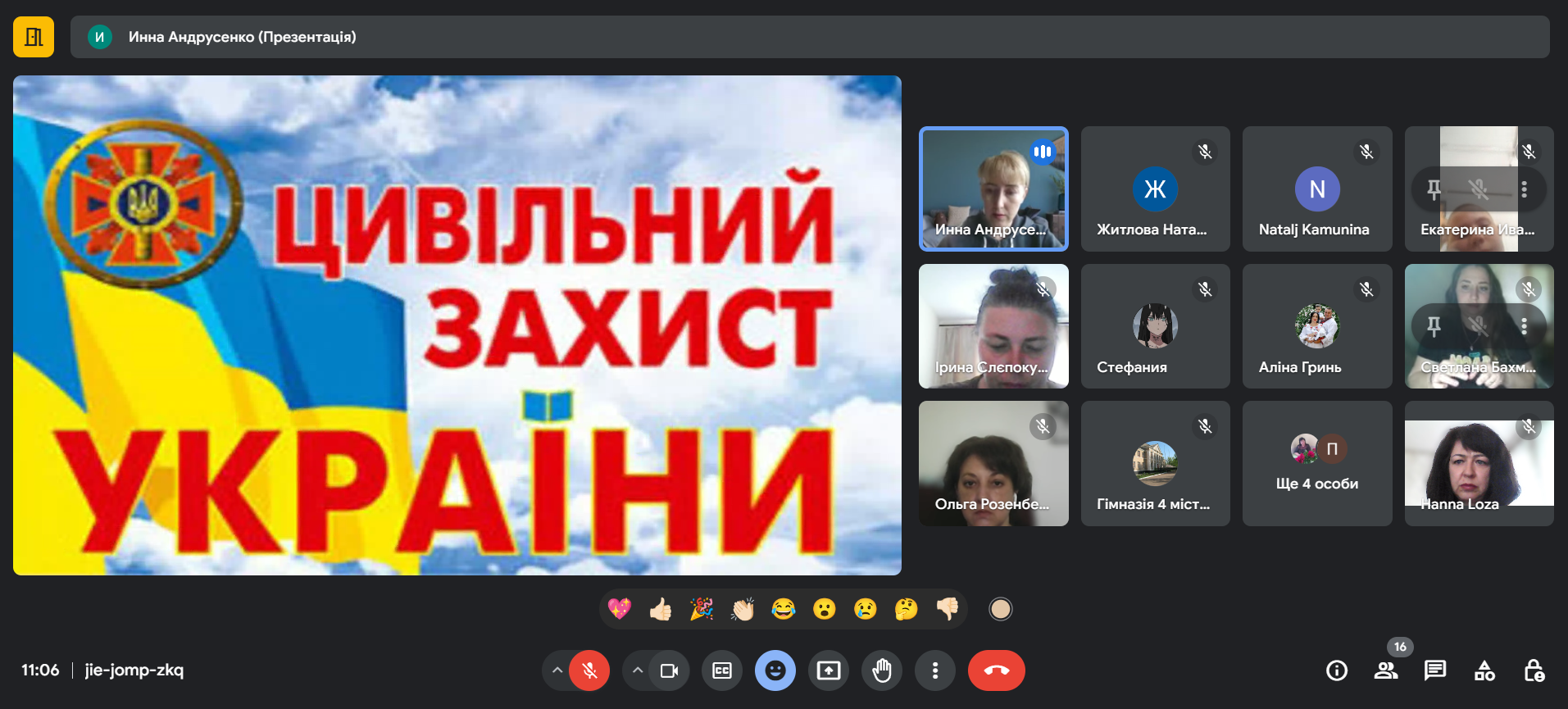Leave the call with the red hang-up button
The height and width of the screenshot is (709, 1568).
[997, 670]
